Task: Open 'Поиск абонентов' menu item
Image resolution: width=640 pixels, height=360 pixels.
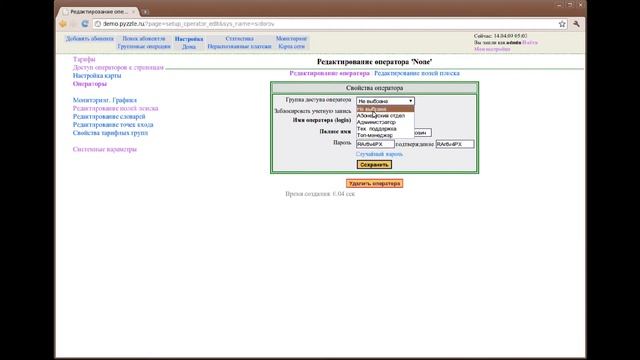Action: pos(144,39)
